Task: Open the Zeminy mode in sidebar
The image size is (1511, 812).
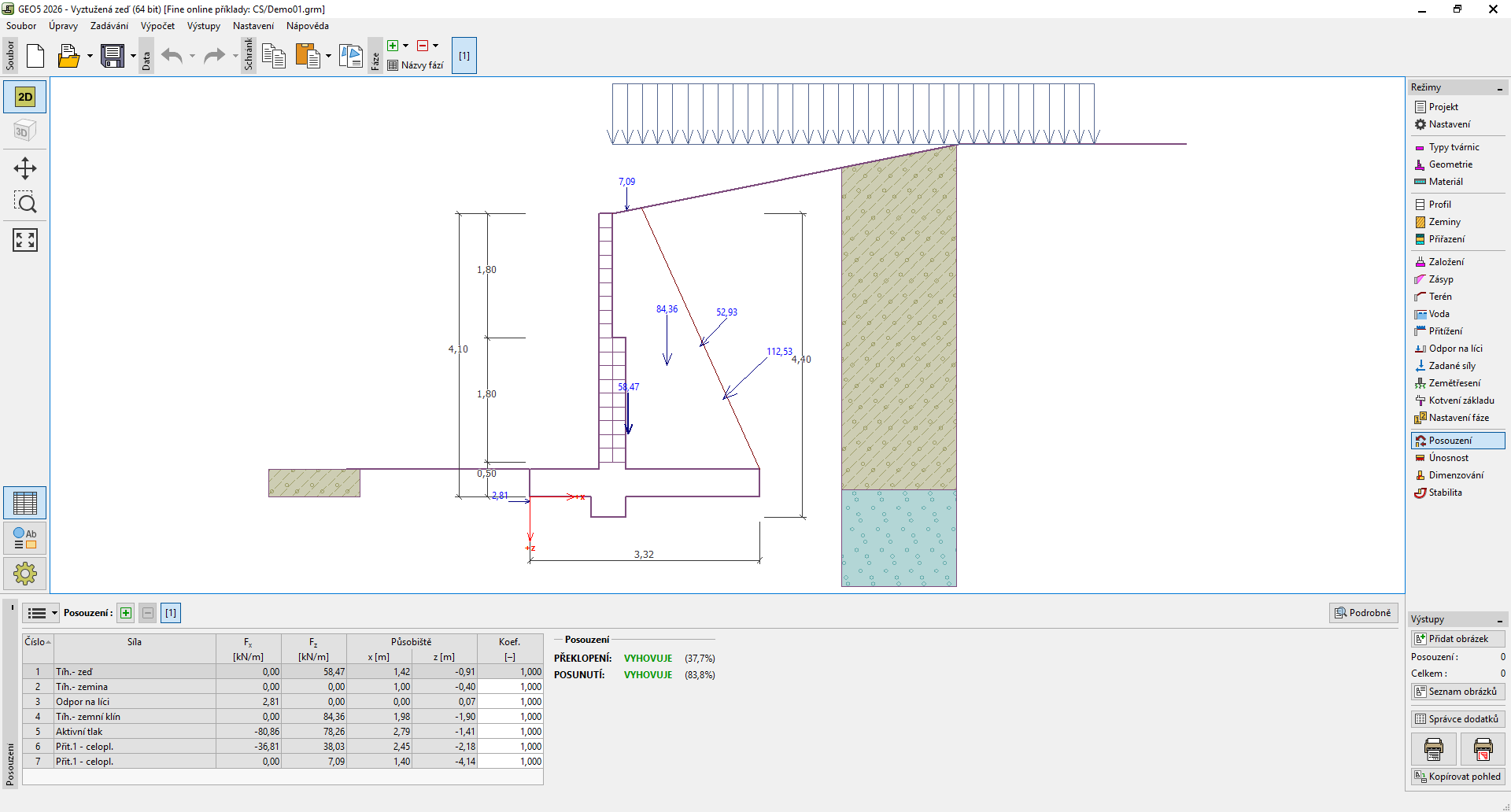Action: [1444, 222]
